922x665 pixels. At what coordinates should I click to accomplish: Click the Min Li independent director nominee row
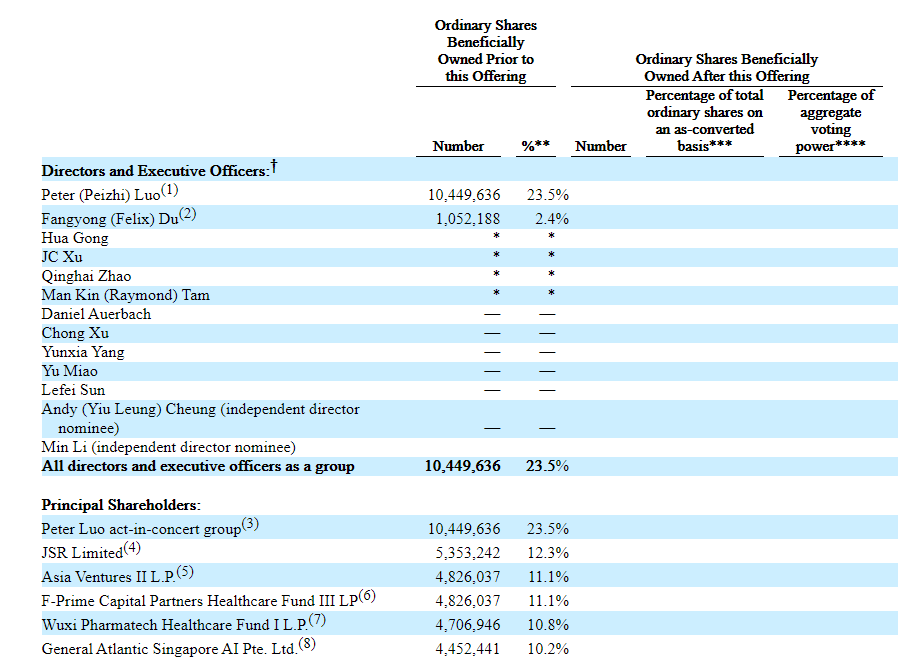coord(168,447)
